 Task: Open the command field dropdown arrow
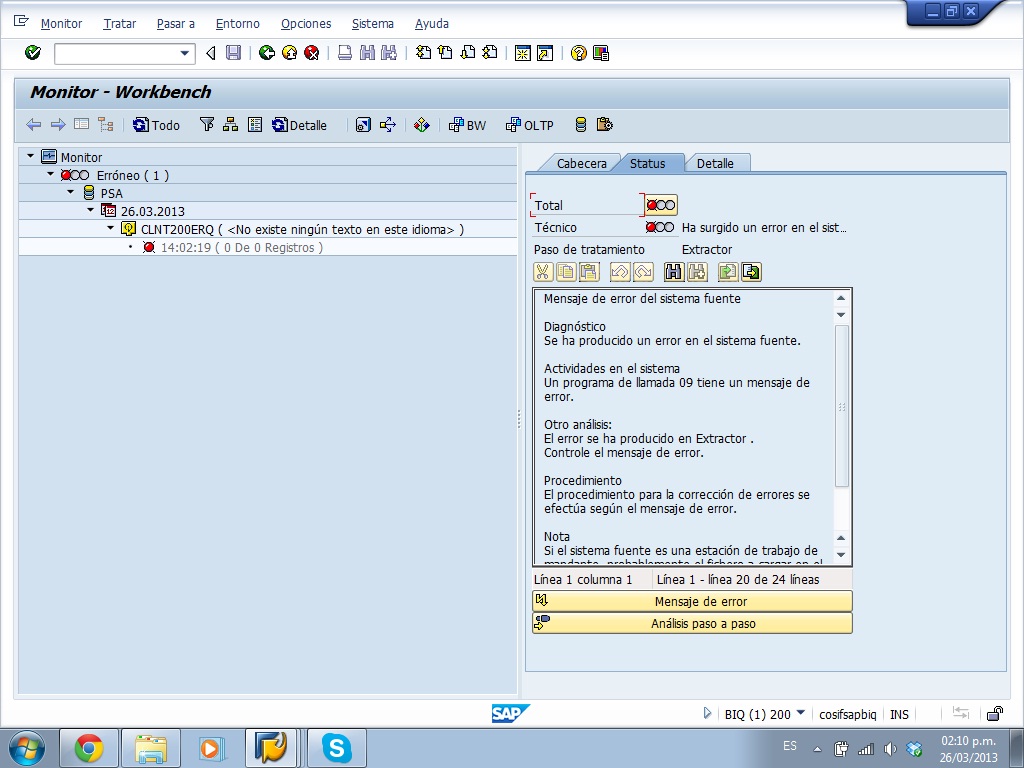pos(185,53)
